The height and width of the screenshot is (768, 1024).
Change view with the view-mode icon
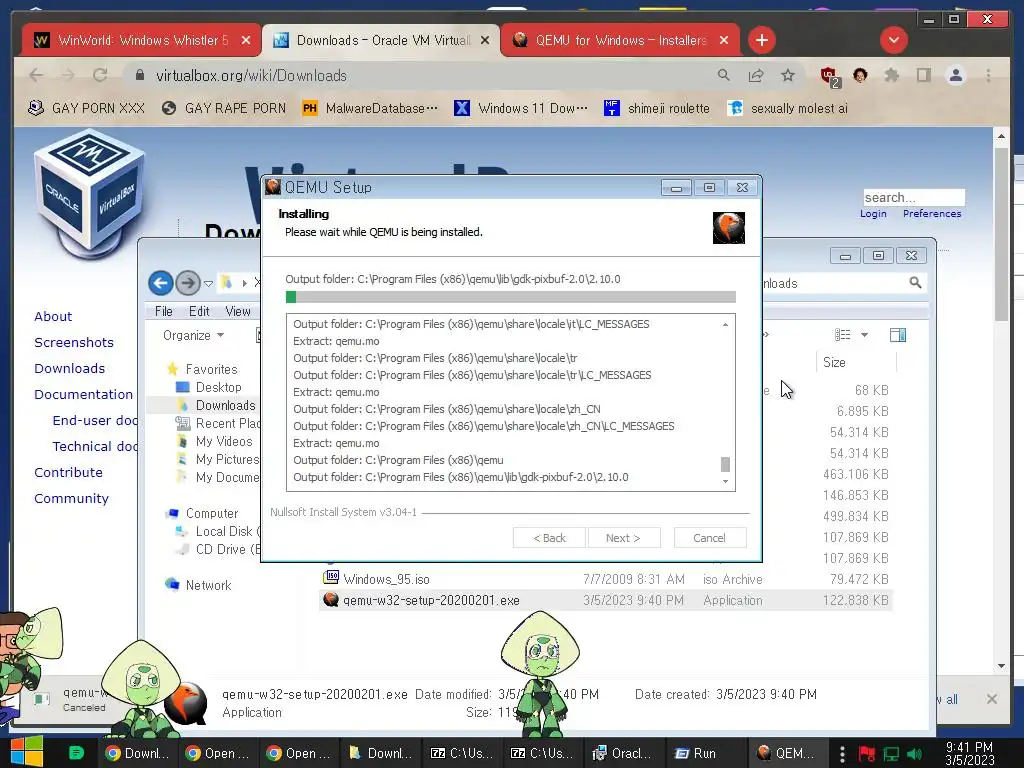[842, 335]
